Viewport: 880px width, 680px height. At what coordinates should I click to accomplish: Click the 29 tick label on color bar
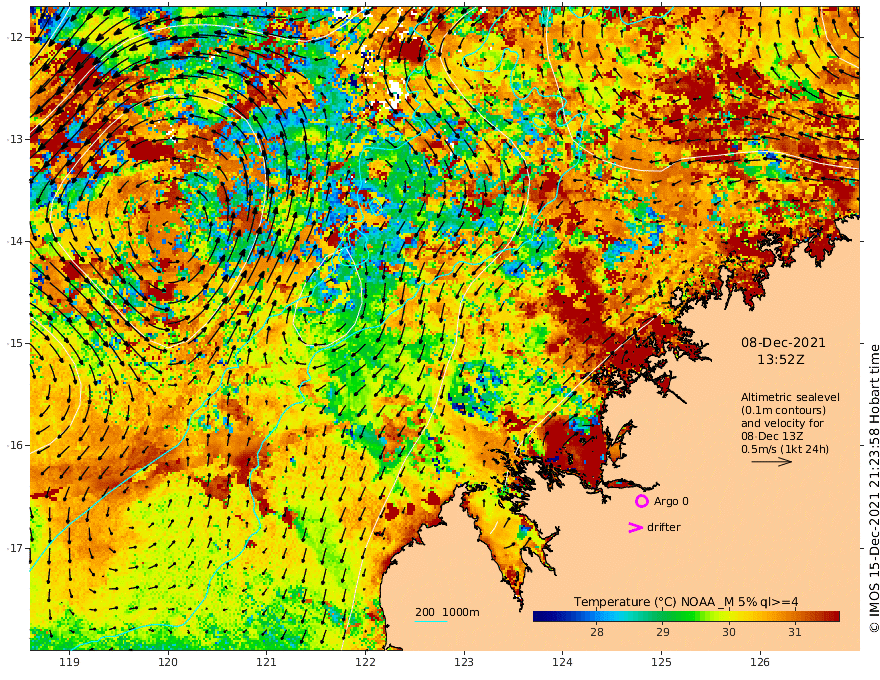point(663,632)
